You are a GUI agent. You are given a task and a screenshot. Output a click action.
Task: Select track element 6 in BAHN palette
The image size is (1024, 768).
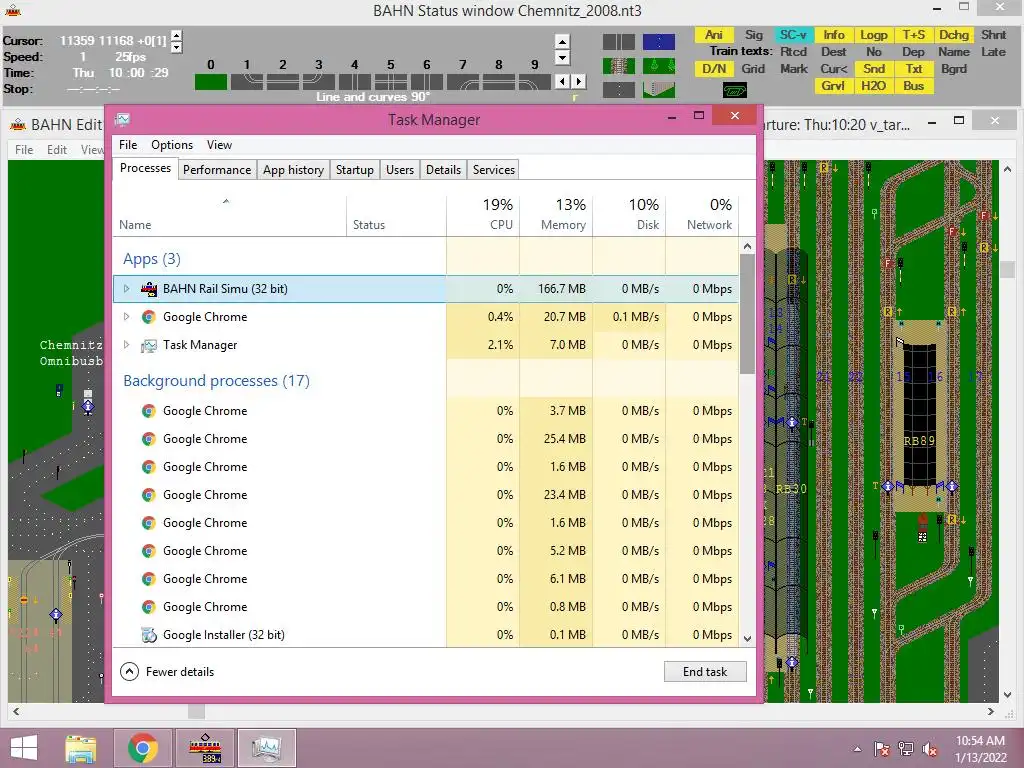pos(426,82)
